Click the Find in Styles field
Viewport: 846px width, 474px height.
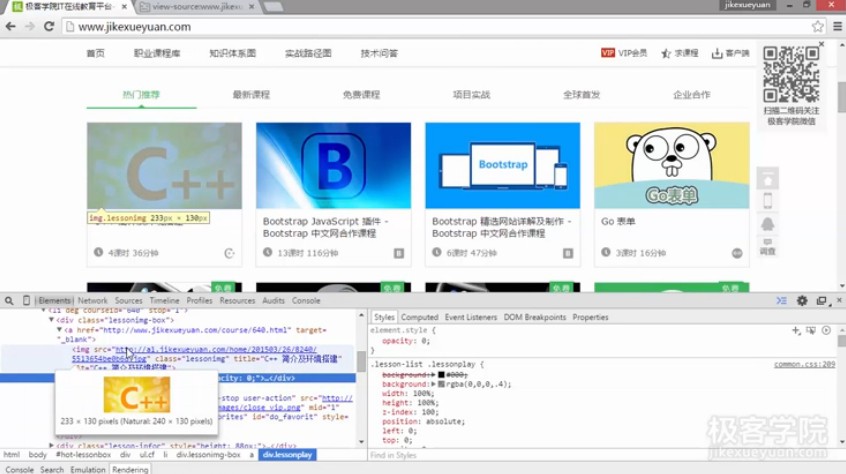602,455
